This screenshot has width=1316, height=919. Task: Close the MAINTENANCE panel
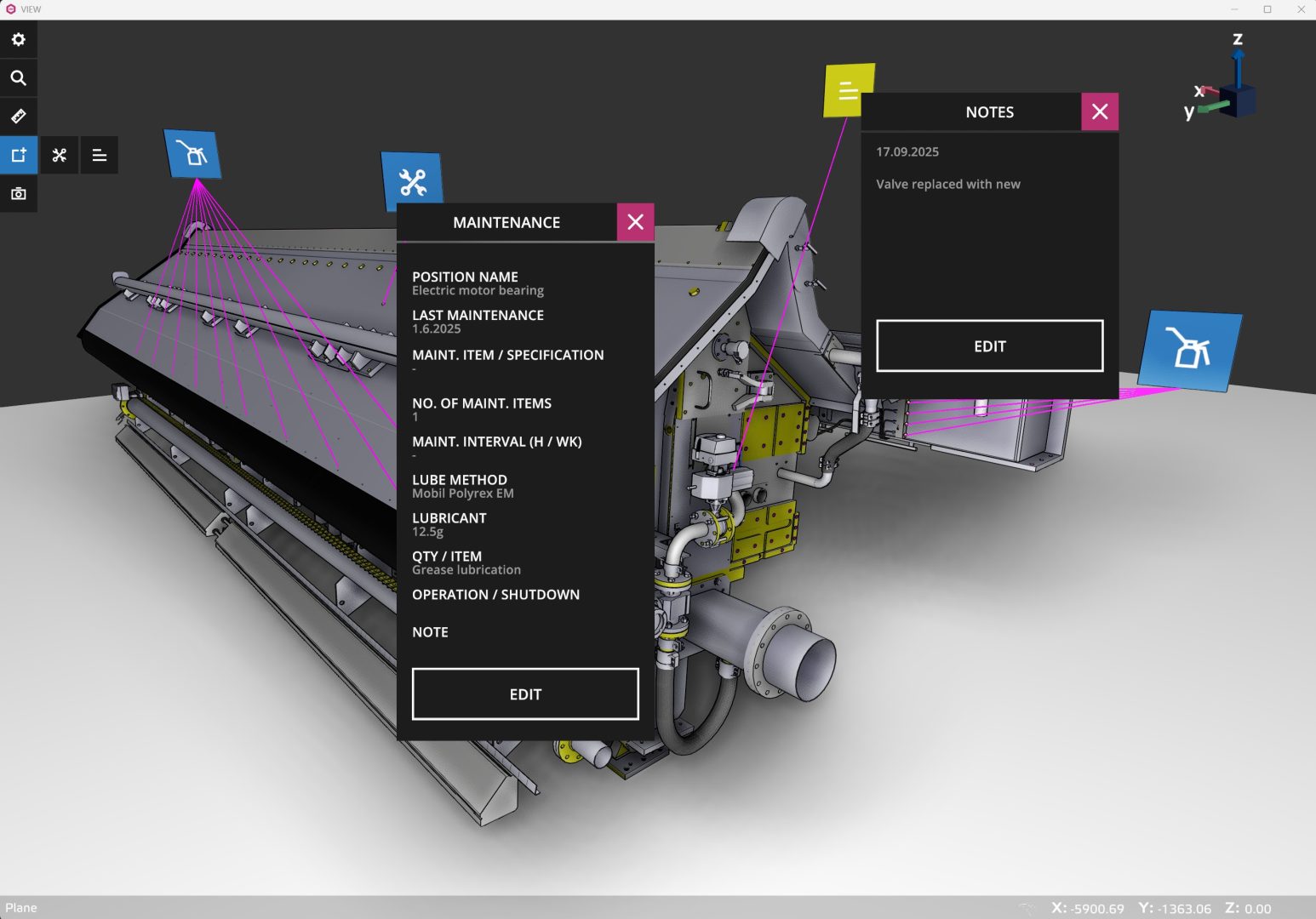(x=634, y=221)
